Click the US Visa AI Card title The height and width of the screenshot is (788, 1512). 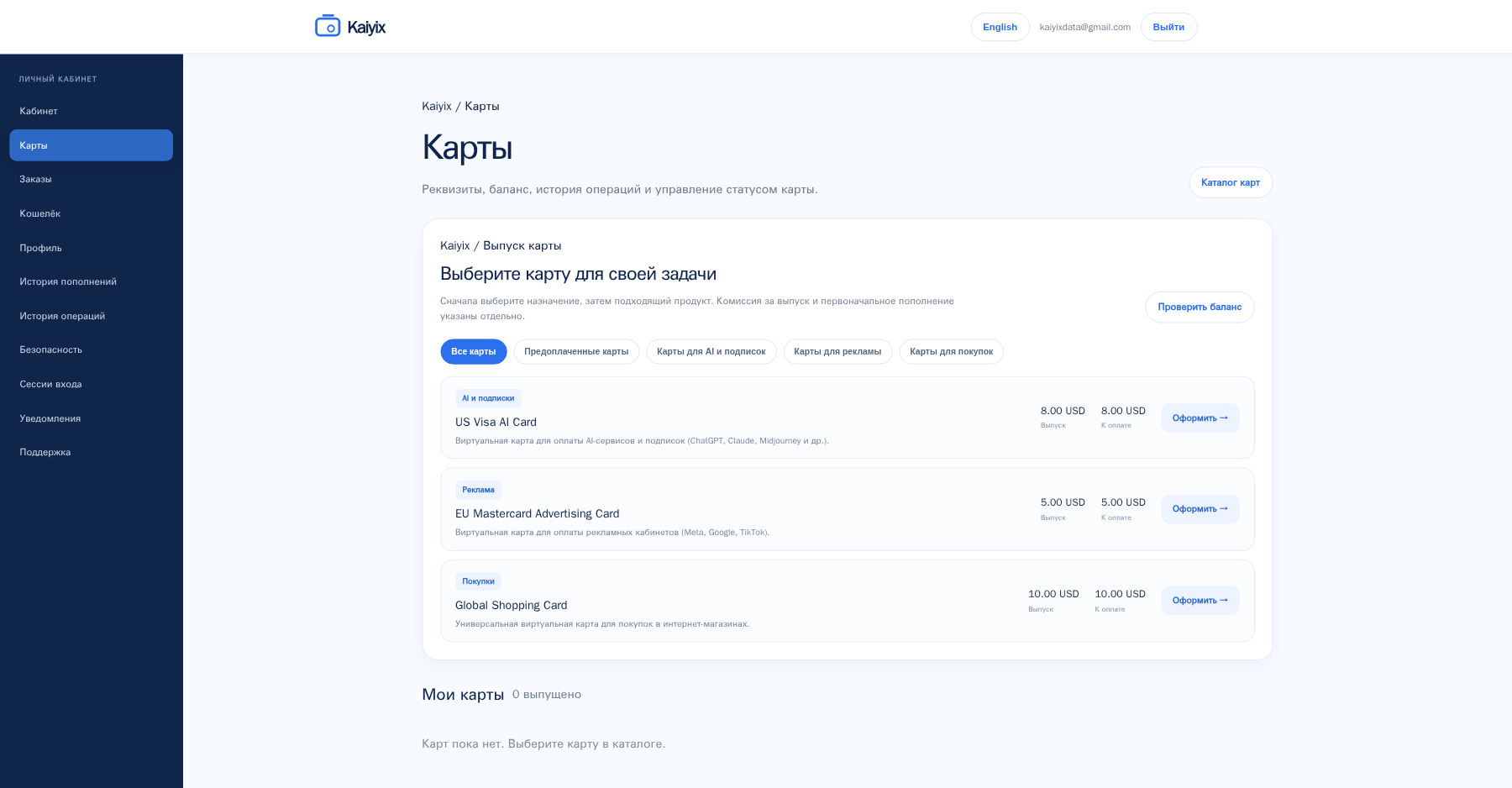496,422
